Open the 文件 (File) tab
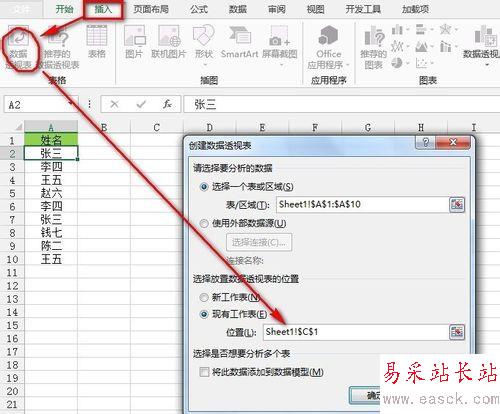 [x=21, y=9]
